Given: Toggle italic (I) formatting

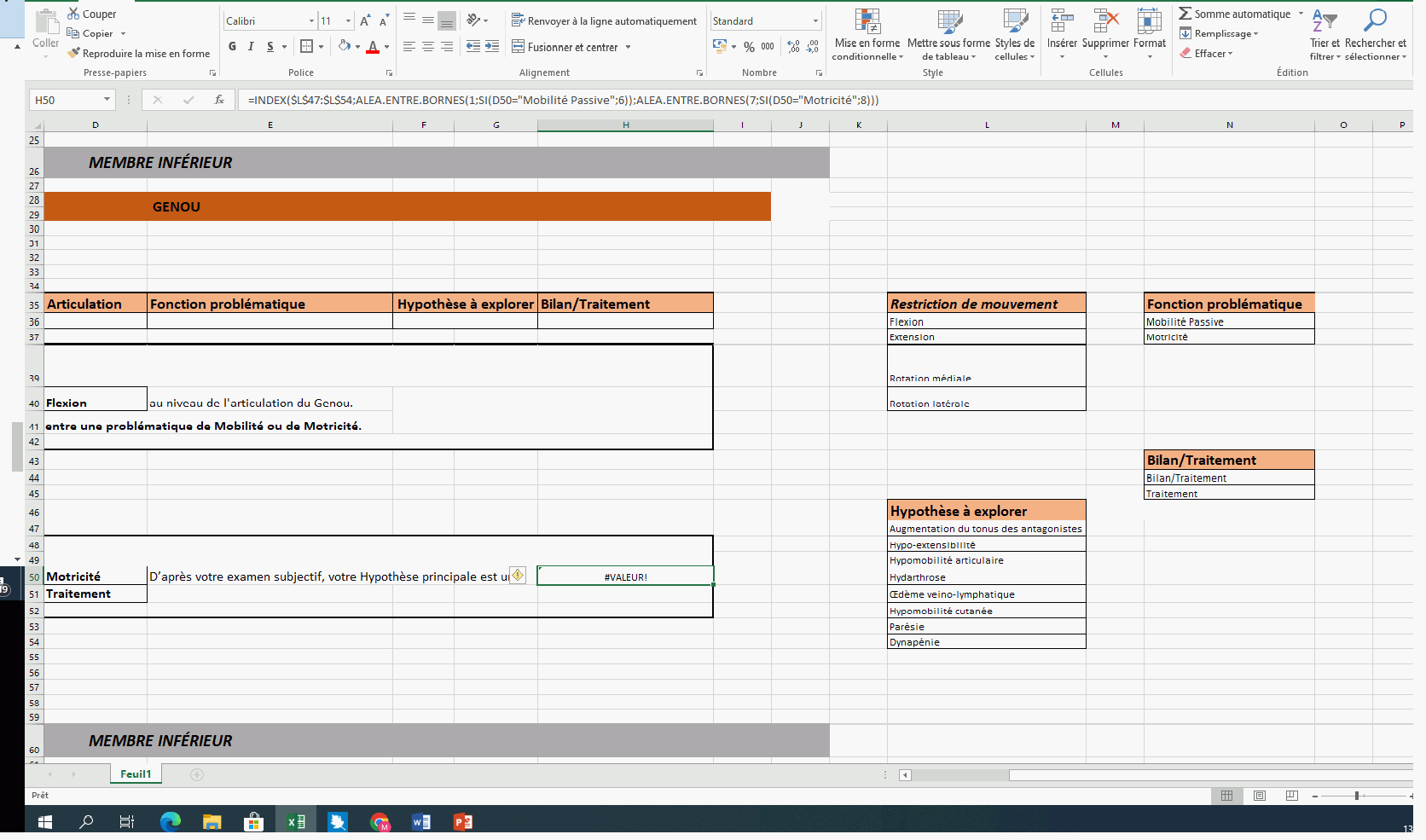Looking at the screenshot, I should pyautogui.click(x=251, y=46).
